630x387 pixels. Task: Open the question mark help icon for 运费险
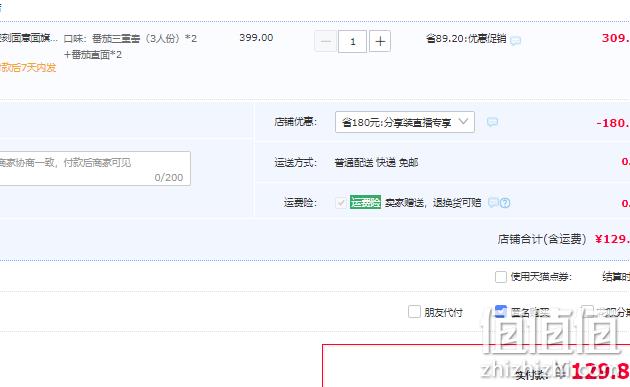pyautogui.click(x=505, y=203)
